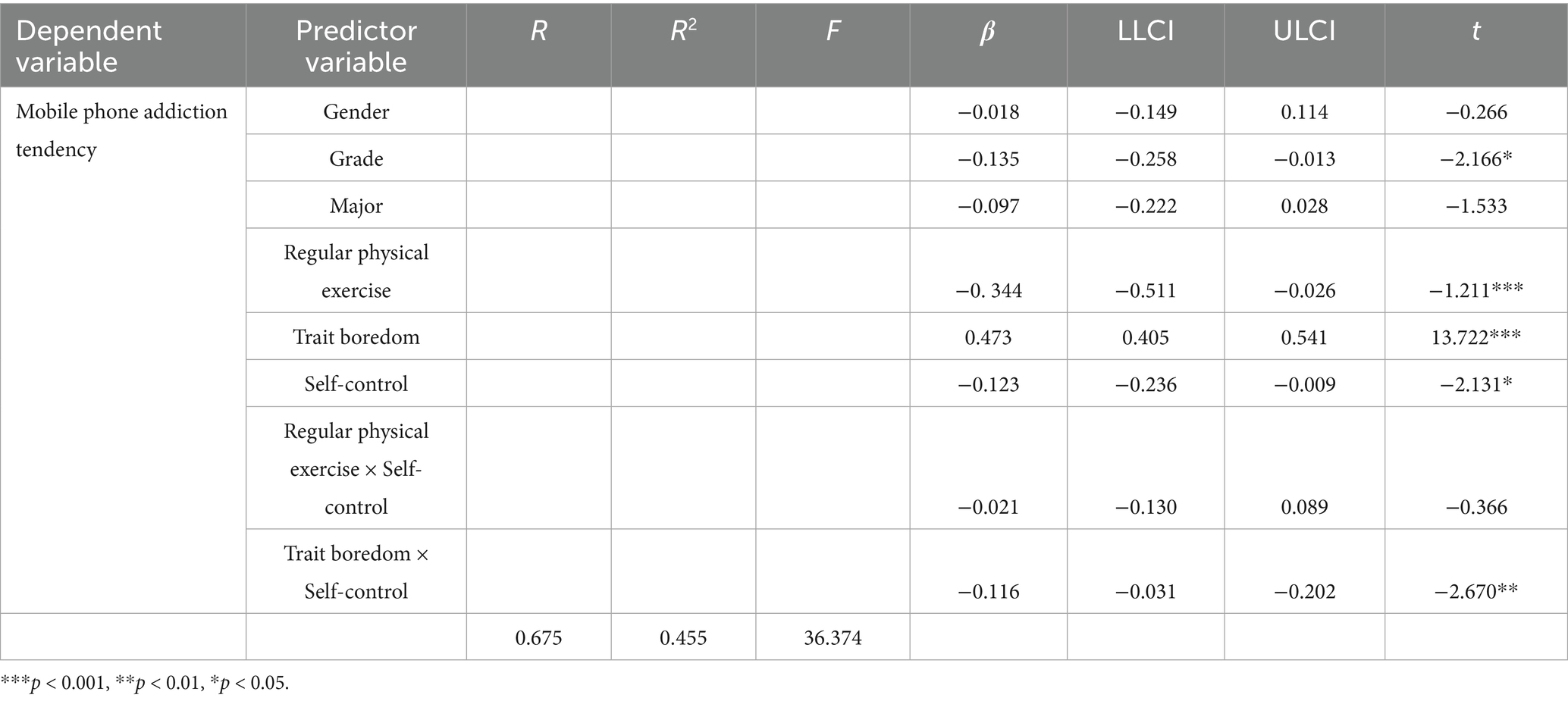Select the LLCI column header
This screenshot has width=1568, height=701.
click(1145, 31)
